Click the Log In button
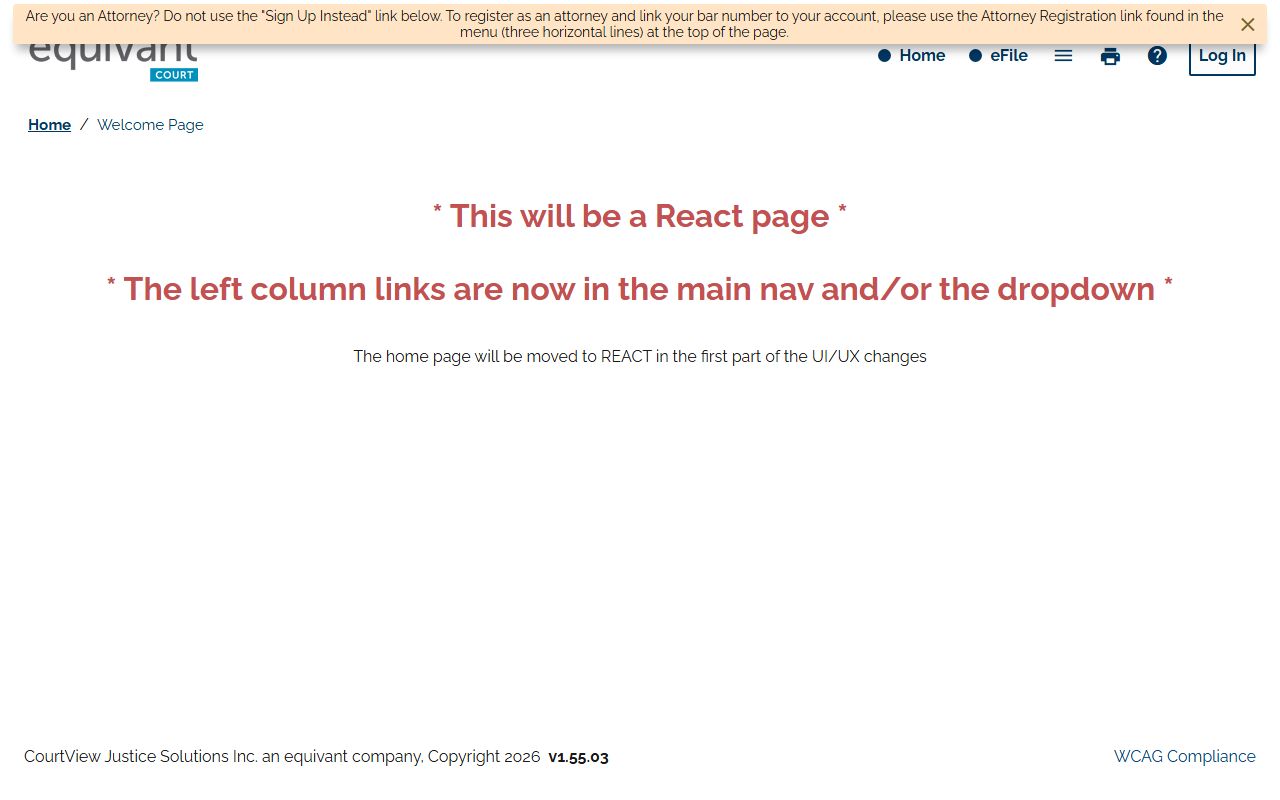 point(1222,56)
